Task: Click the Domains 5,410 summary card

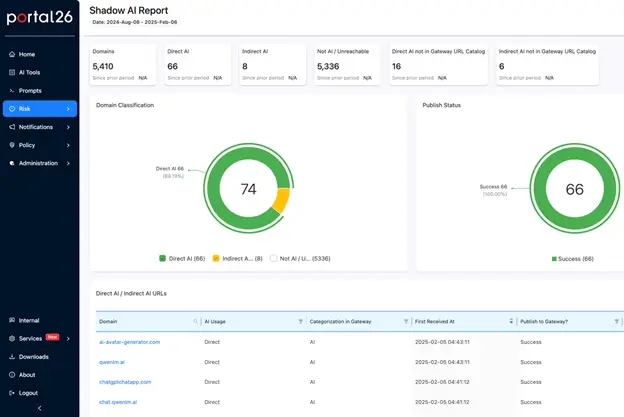Action: (x=123, y=64)
